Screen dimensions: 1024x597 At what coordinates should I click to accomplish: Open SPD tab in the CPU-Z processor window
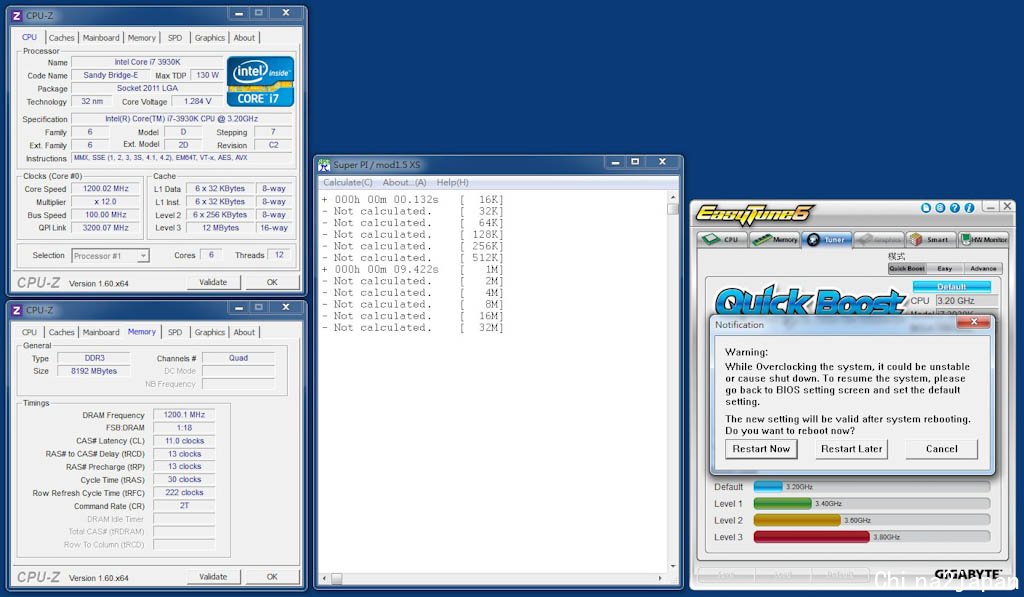(175, 38)
